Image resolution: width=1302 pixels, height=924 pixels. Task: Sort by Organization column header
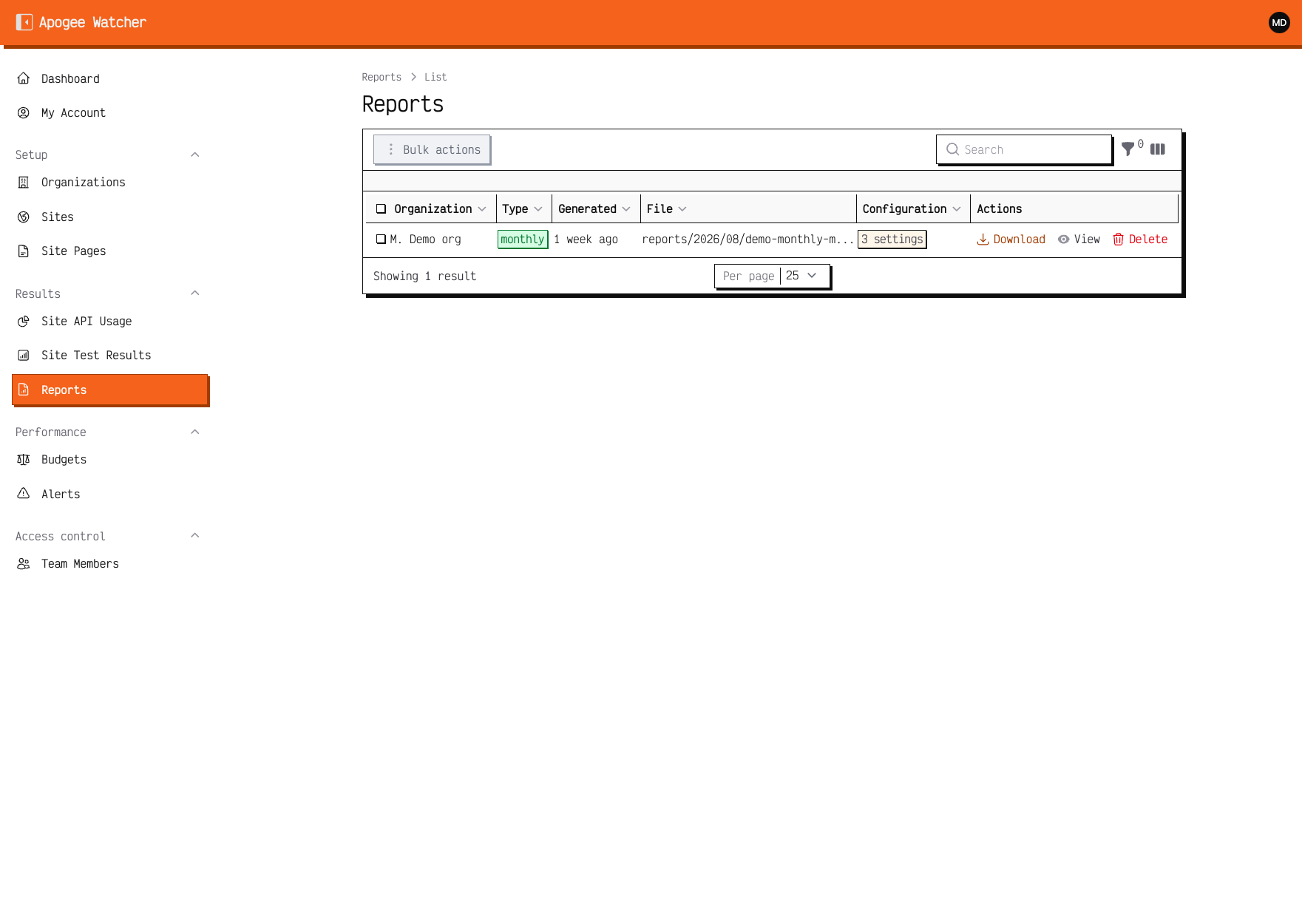(440, 209)
